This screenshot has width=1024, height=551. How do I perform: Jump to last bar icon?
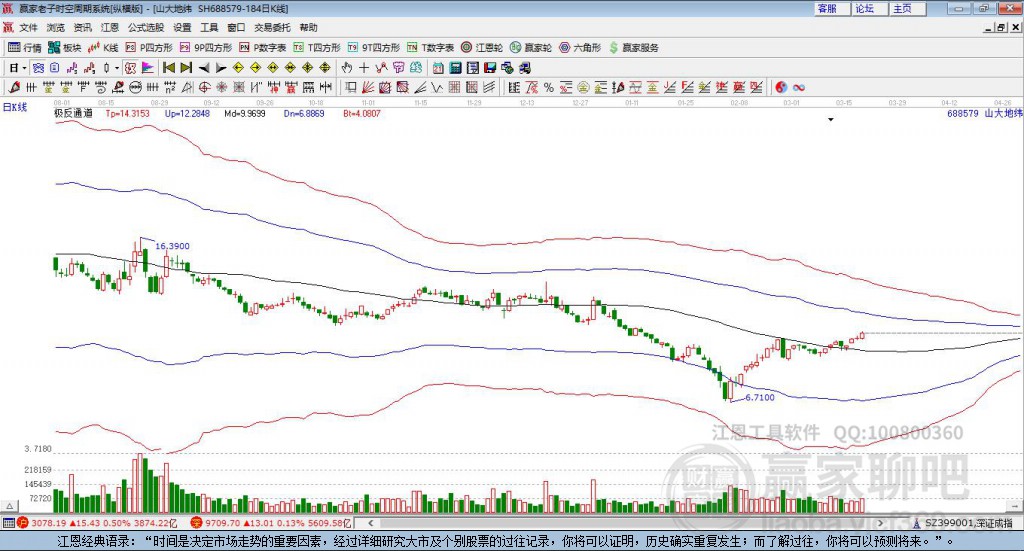(186, 68)
